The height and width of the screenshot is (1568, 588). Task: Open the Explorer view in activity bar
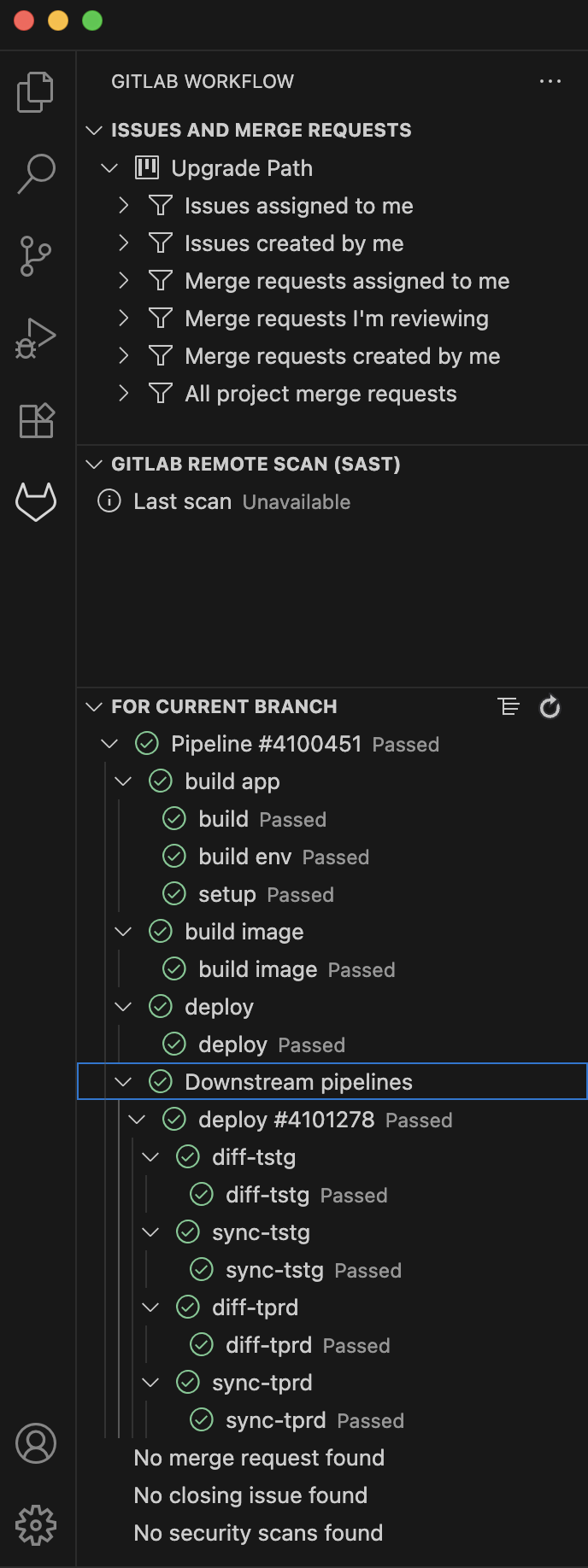point(36,91)
